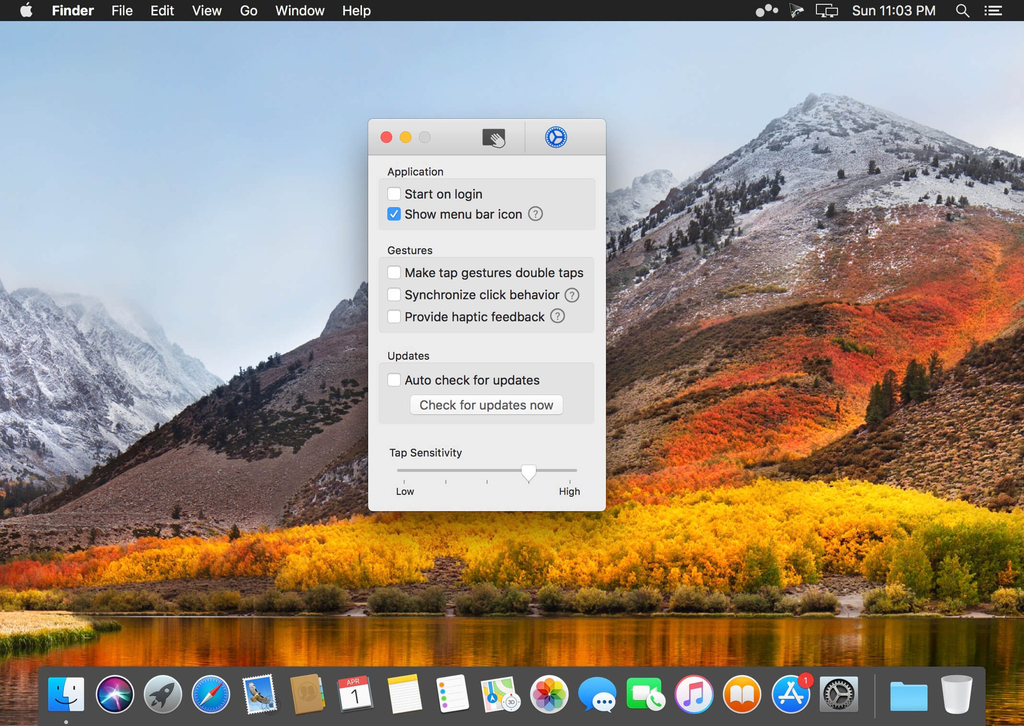Select the blue gear settings tab
Screen dimensions: 1024x726
point(556,138)
